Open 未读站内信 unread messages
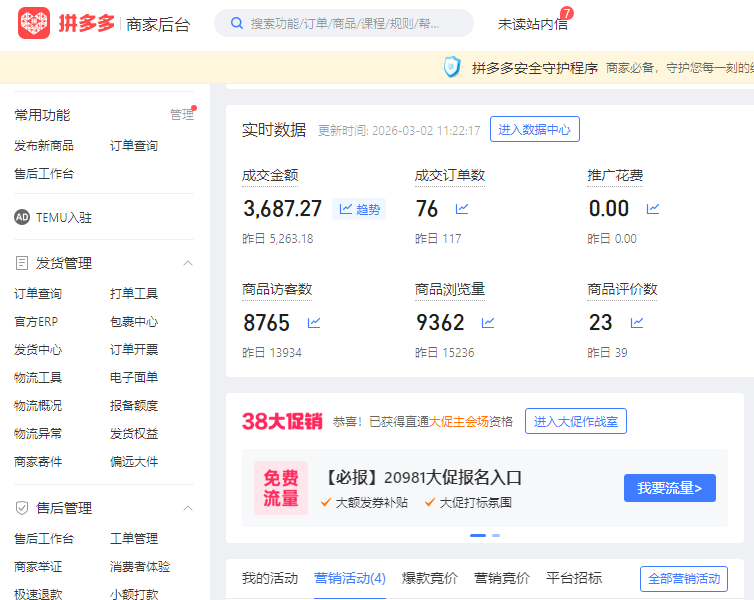 (x=532, y=23)
